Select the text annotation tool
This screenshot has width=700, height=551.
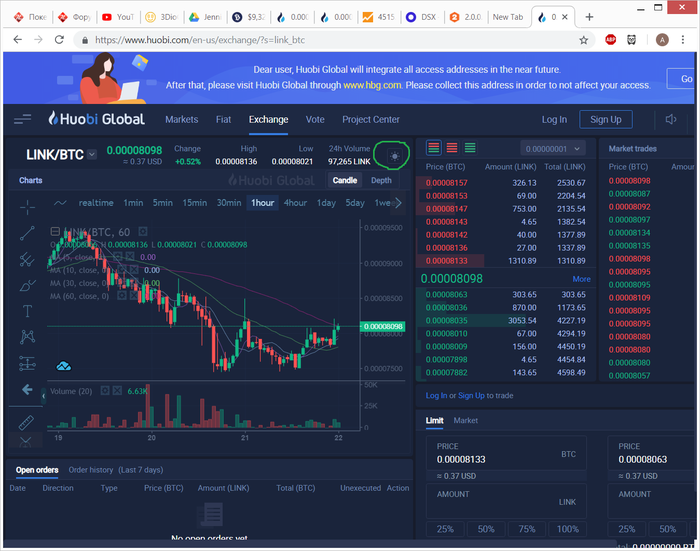pos(27,311)
